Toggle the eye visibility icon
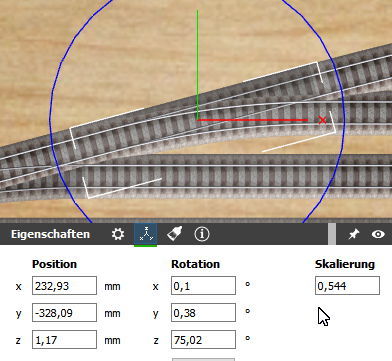Viewport: 392px width, 361px height. 378,234
